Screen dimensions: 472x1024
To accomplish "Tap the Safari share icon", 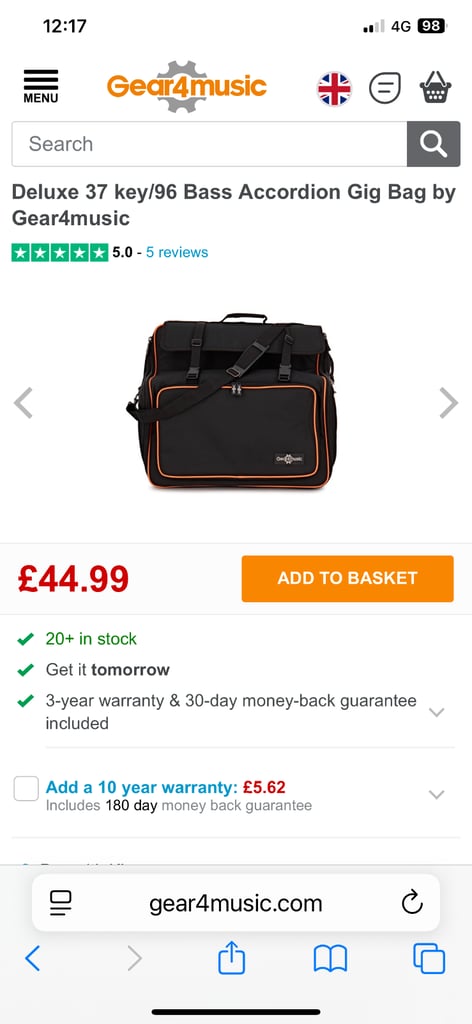I will (232, 959).
